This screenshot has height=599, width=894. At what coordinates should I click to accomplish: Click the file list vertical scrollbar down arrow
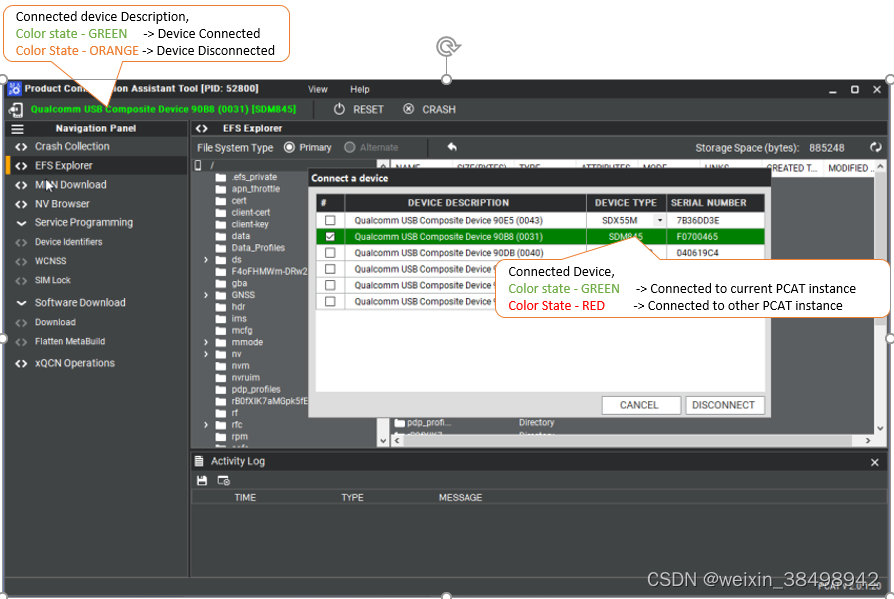coord(880,428)
